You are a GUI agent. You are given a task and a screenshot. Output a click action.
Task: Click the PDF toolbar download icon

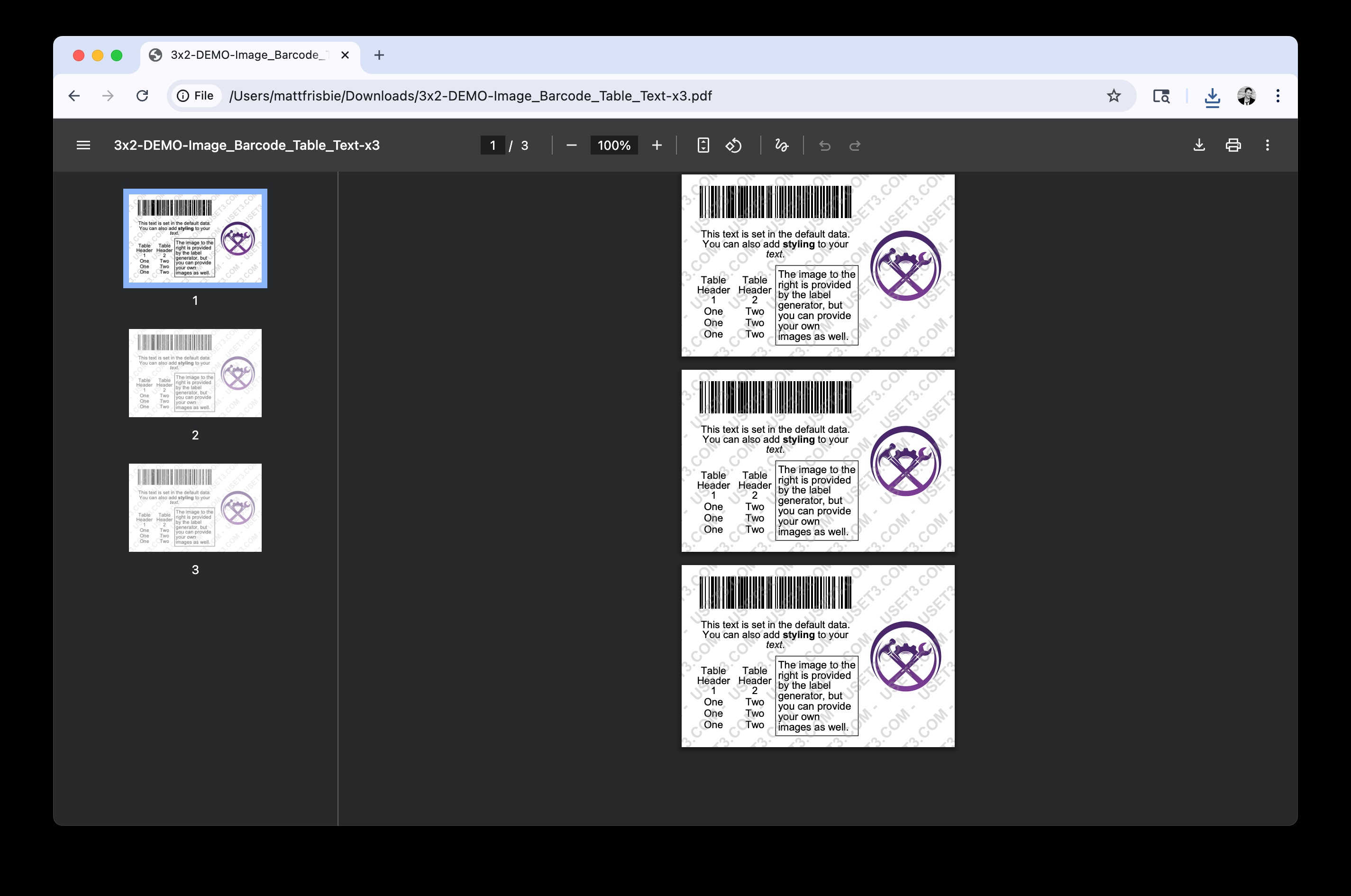pyautogui.click(x=1199, y=145)
